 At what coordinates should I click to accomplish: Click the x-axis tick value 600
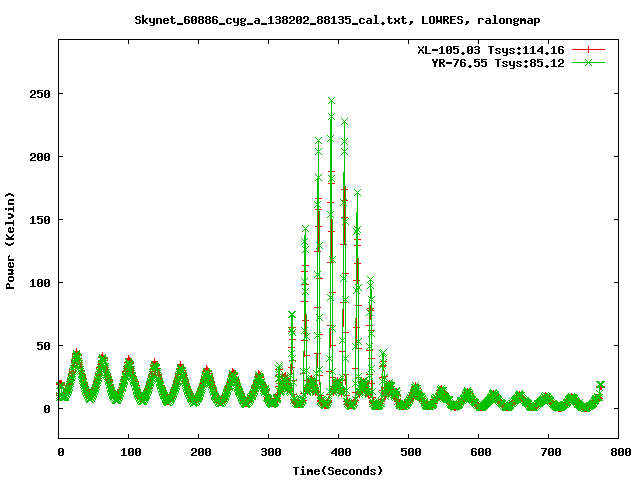click(x=481, y=452)
